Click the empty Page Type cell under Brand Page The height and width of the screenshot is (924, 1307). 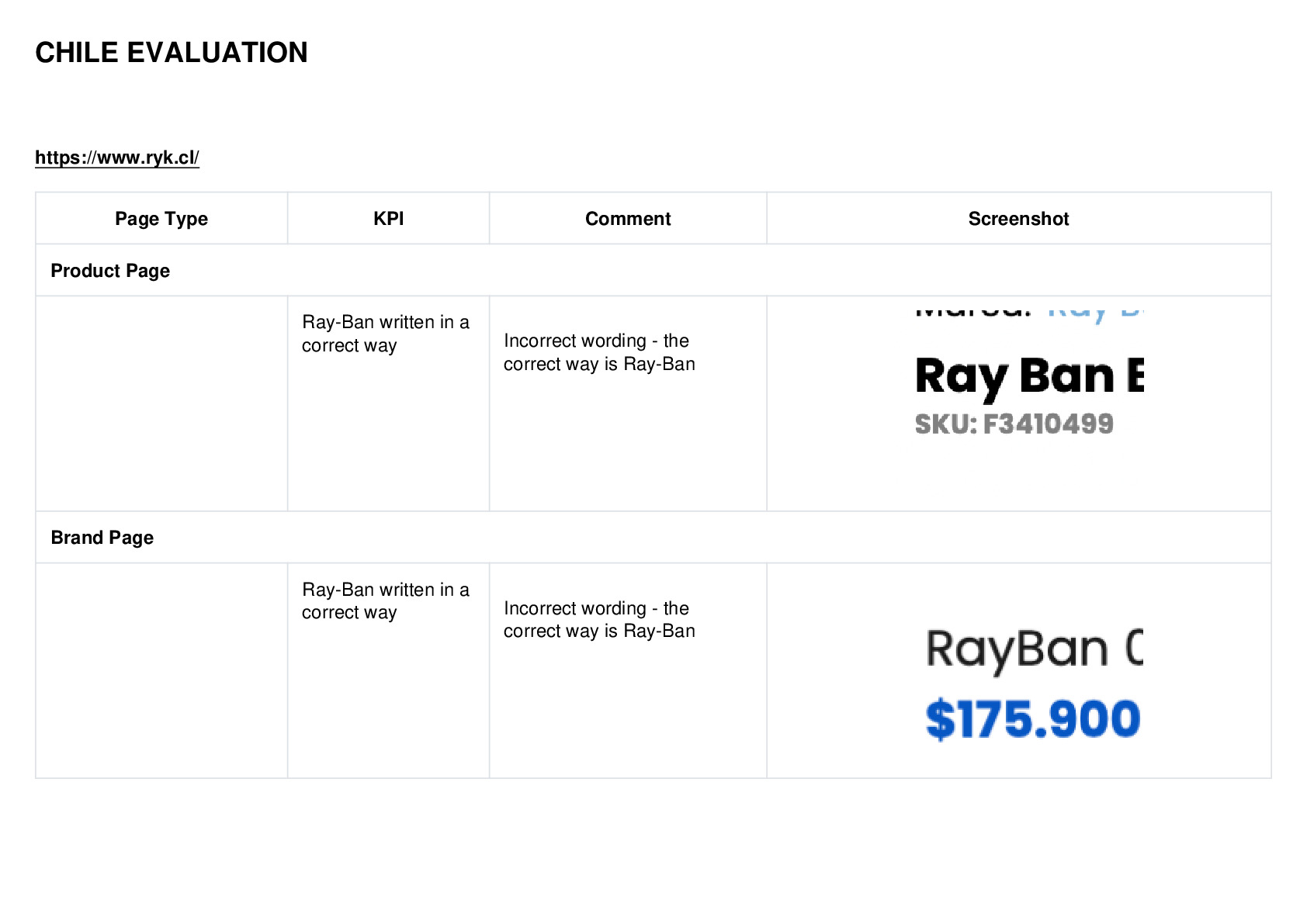point(161,670)
